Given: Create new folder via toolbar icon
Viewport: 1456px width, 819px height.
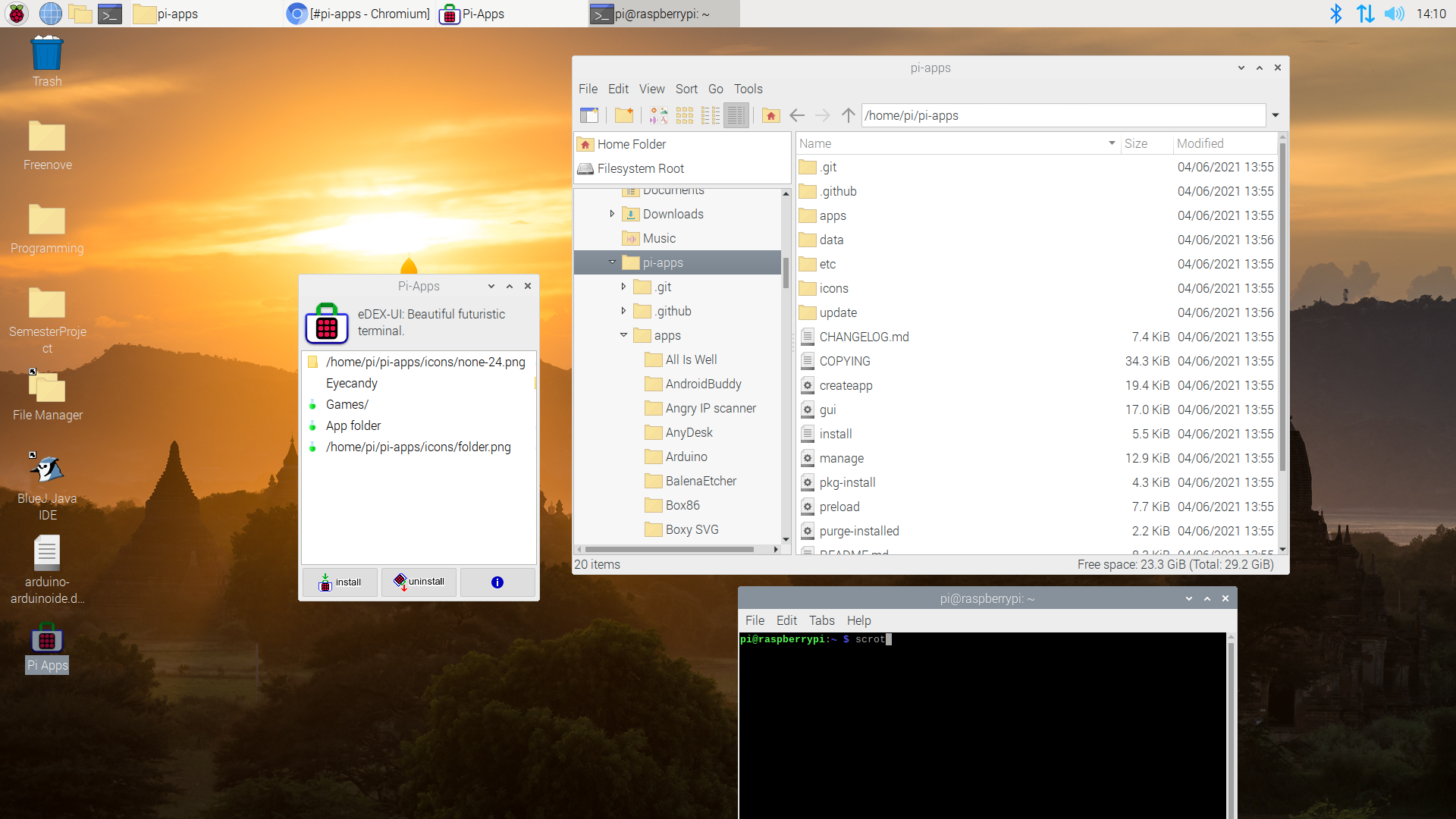Looking at the screenshot, I should click(x=624, y=115).
